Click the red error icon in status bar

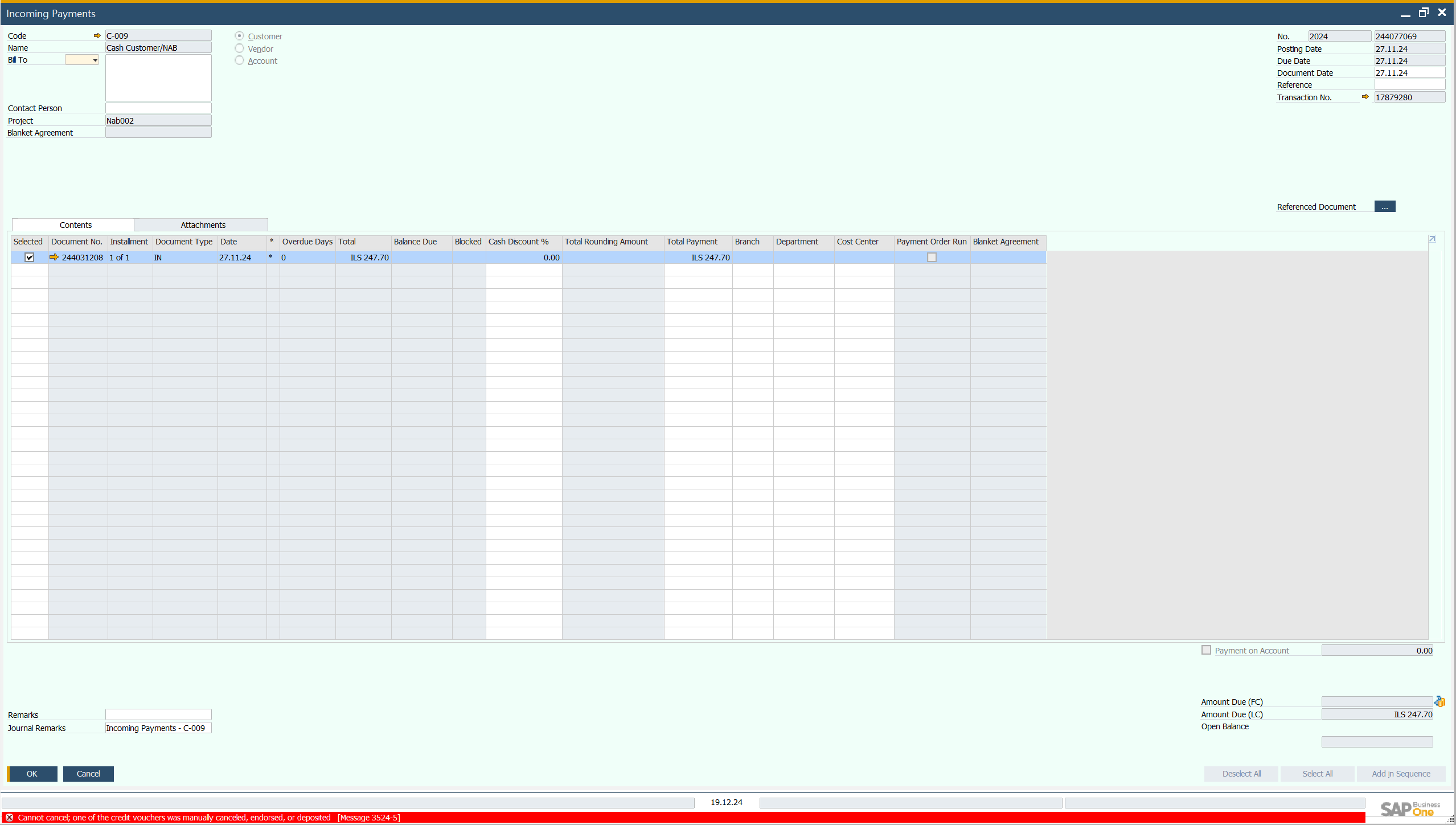[9, 818]
